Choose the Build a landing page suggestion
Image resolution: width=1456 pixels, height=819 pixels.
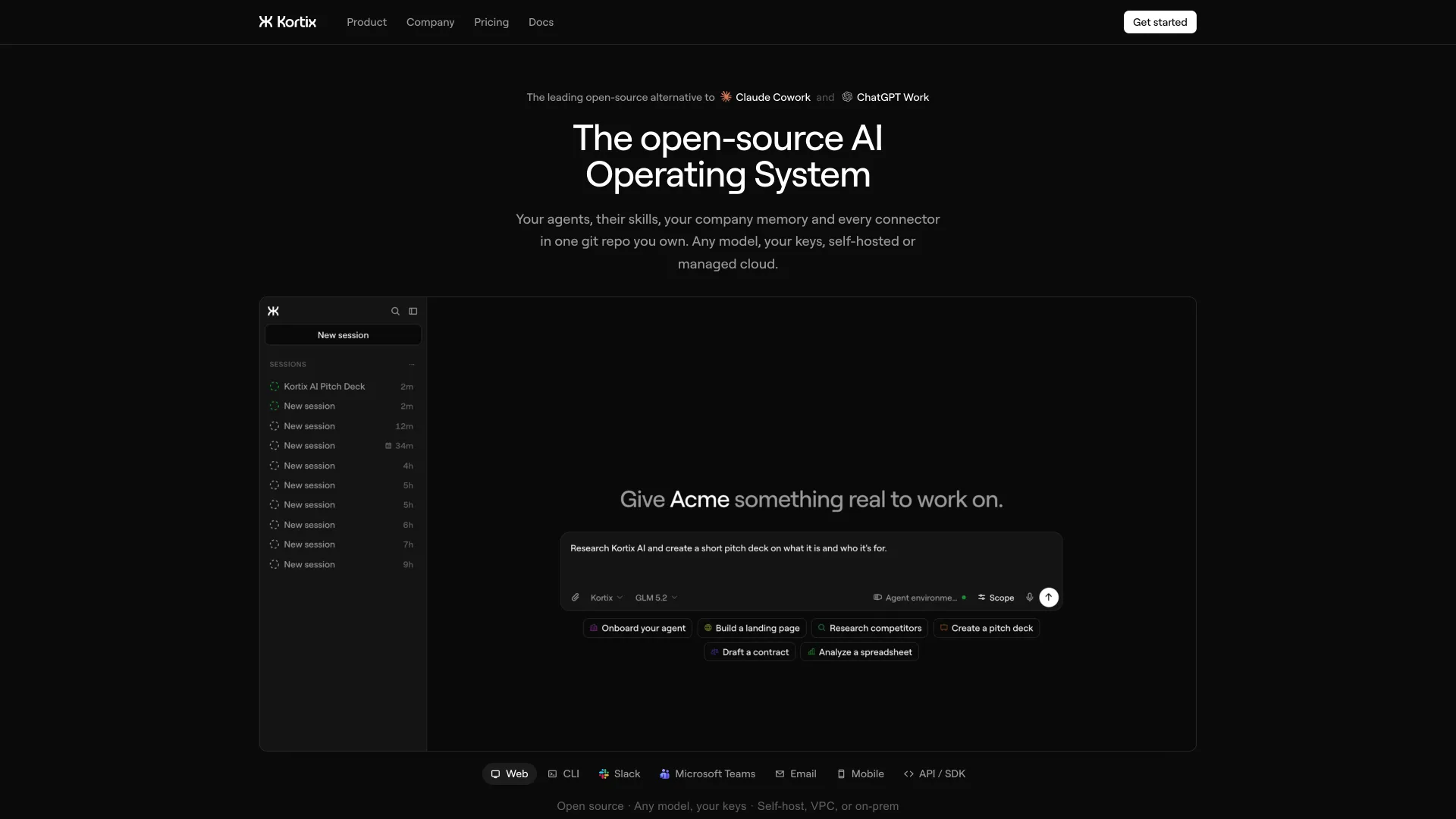[752, 629]
